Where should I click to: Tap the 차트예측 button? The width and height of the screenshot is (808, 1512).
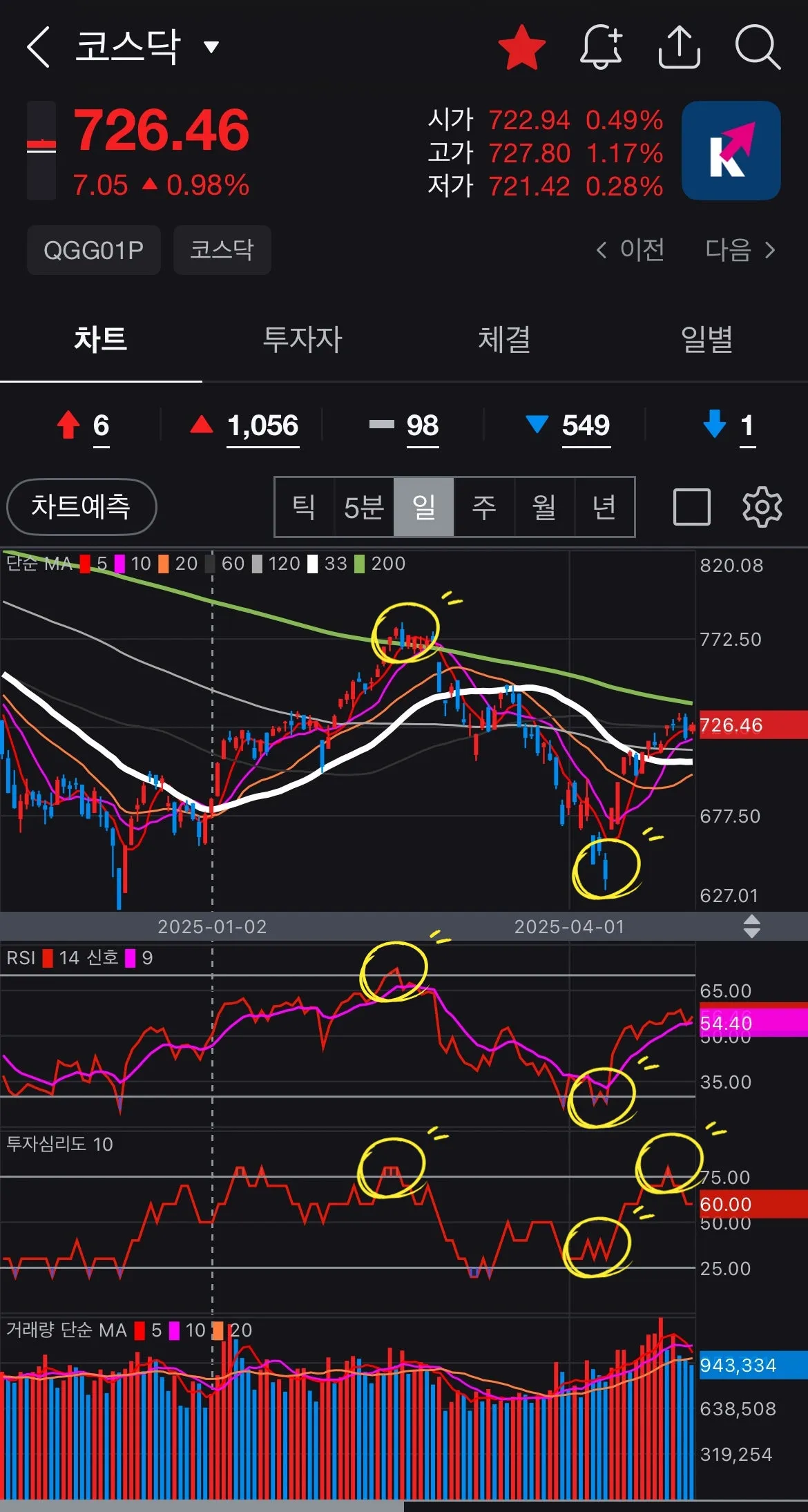coord(81,507)
